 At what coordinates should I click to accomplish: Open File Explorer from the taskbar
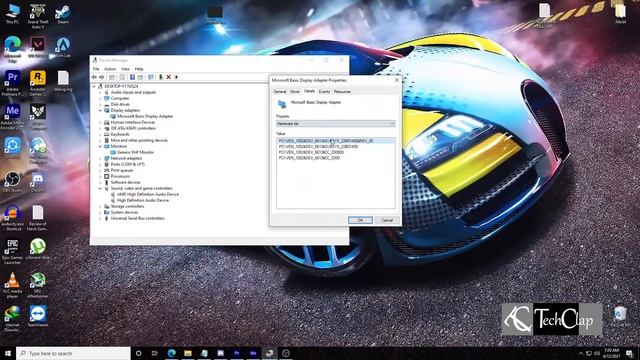pyautogui.click(x=188, y=353)
